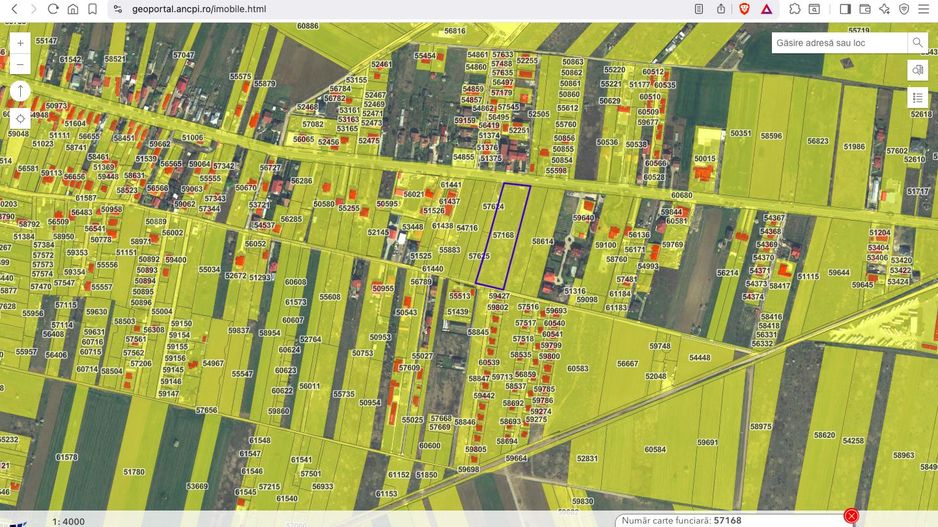This screenshot has height=527, width=938.
Task: Select parcel labeled 58975
Action: (760, 427)
